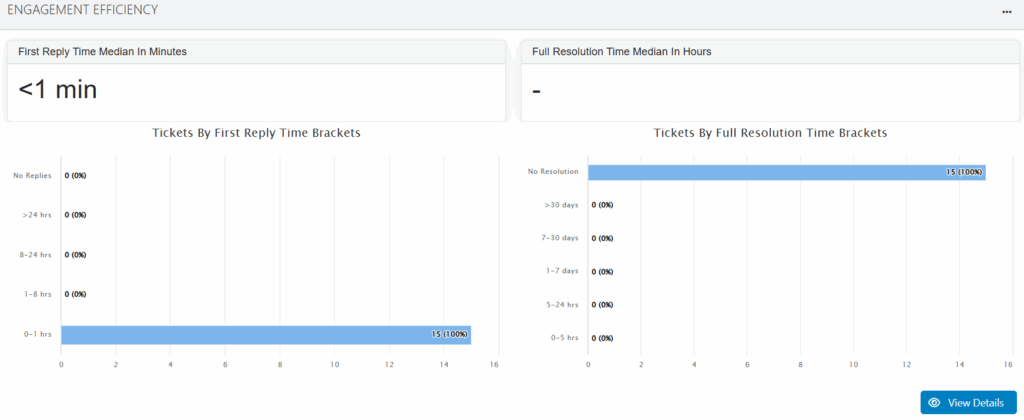1024x420 pixels.
Task: Click the '<1 min' median value
Action: pos(58,90)
